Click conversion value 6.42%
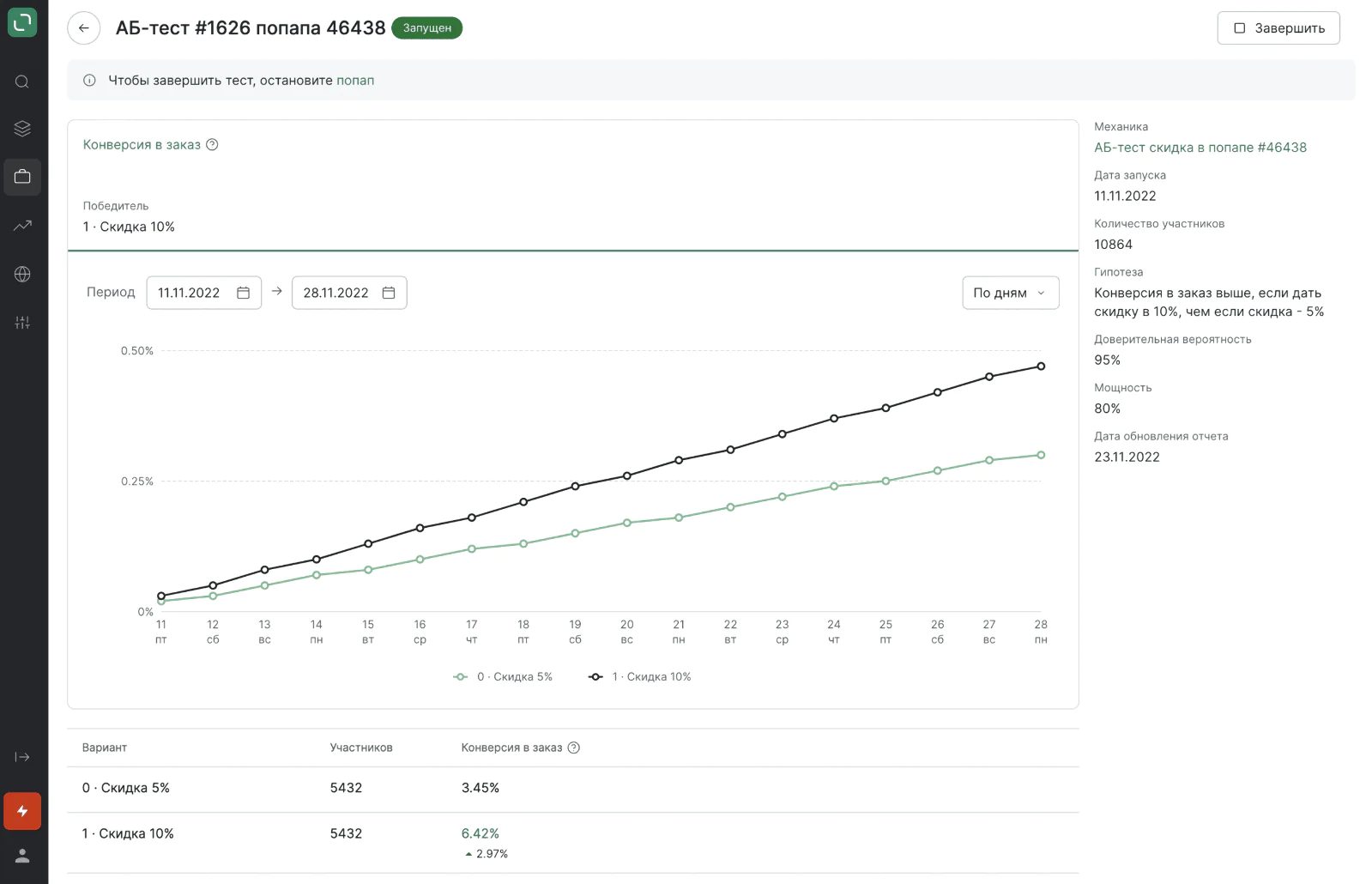1372x884 pixels. [x=481, y=833]
